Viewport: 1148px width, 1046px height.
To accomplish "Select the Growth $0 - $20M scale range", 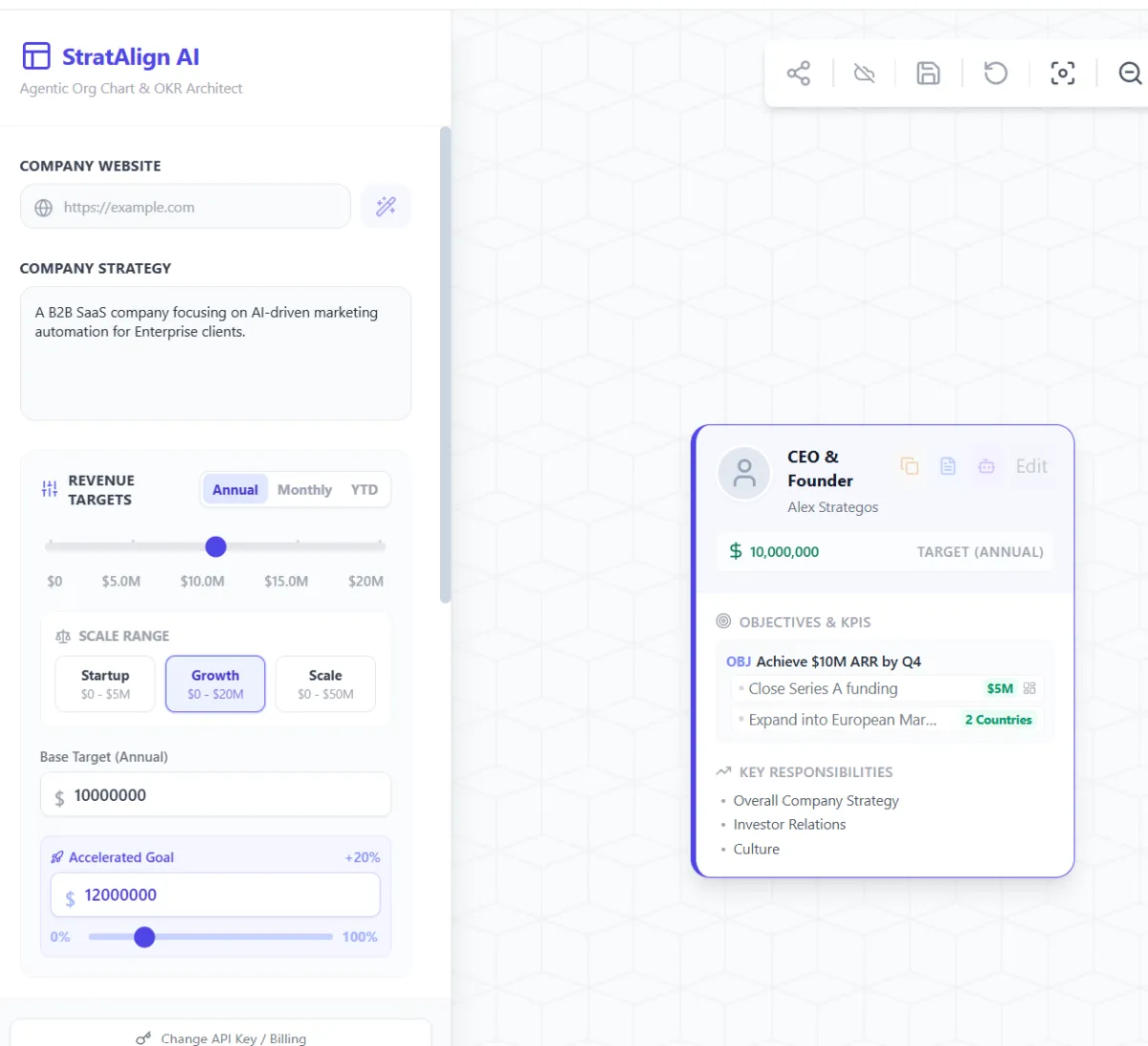I will (215, 684).
